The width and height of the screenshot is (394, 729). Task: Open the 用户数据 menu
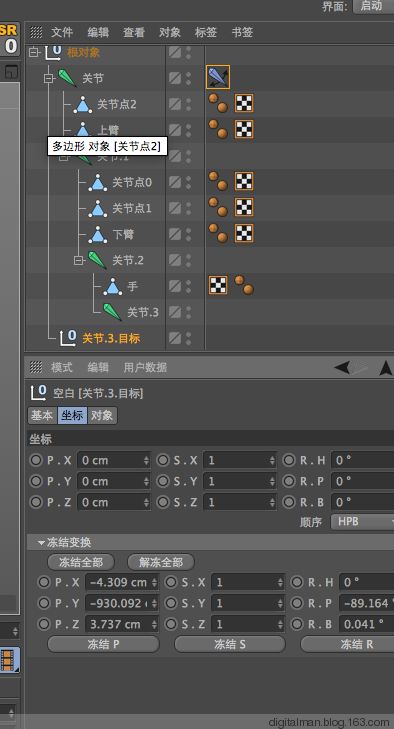point(145,367)
